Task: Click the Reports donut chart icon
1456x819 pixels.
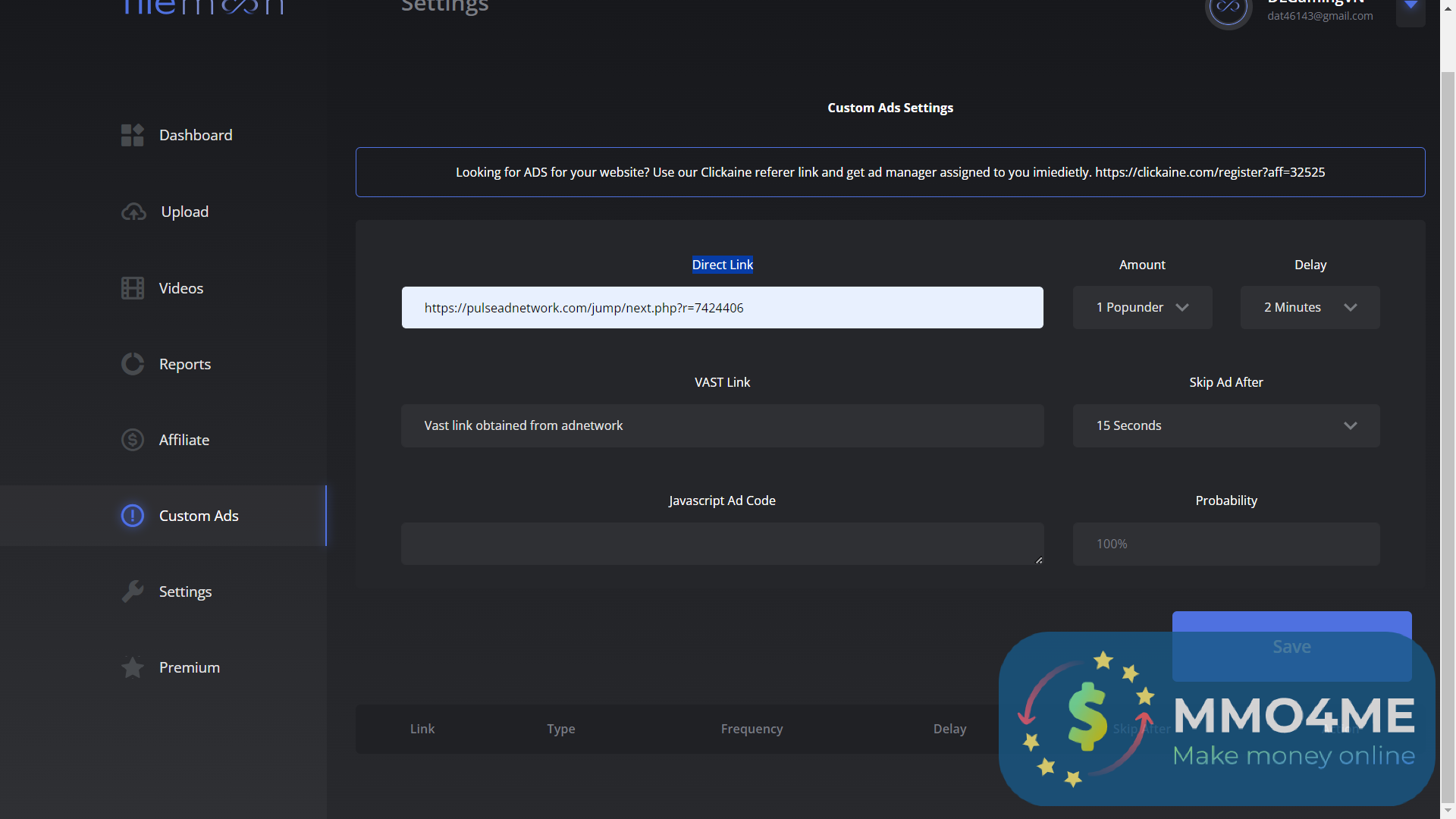Action: tap(132, 364)
